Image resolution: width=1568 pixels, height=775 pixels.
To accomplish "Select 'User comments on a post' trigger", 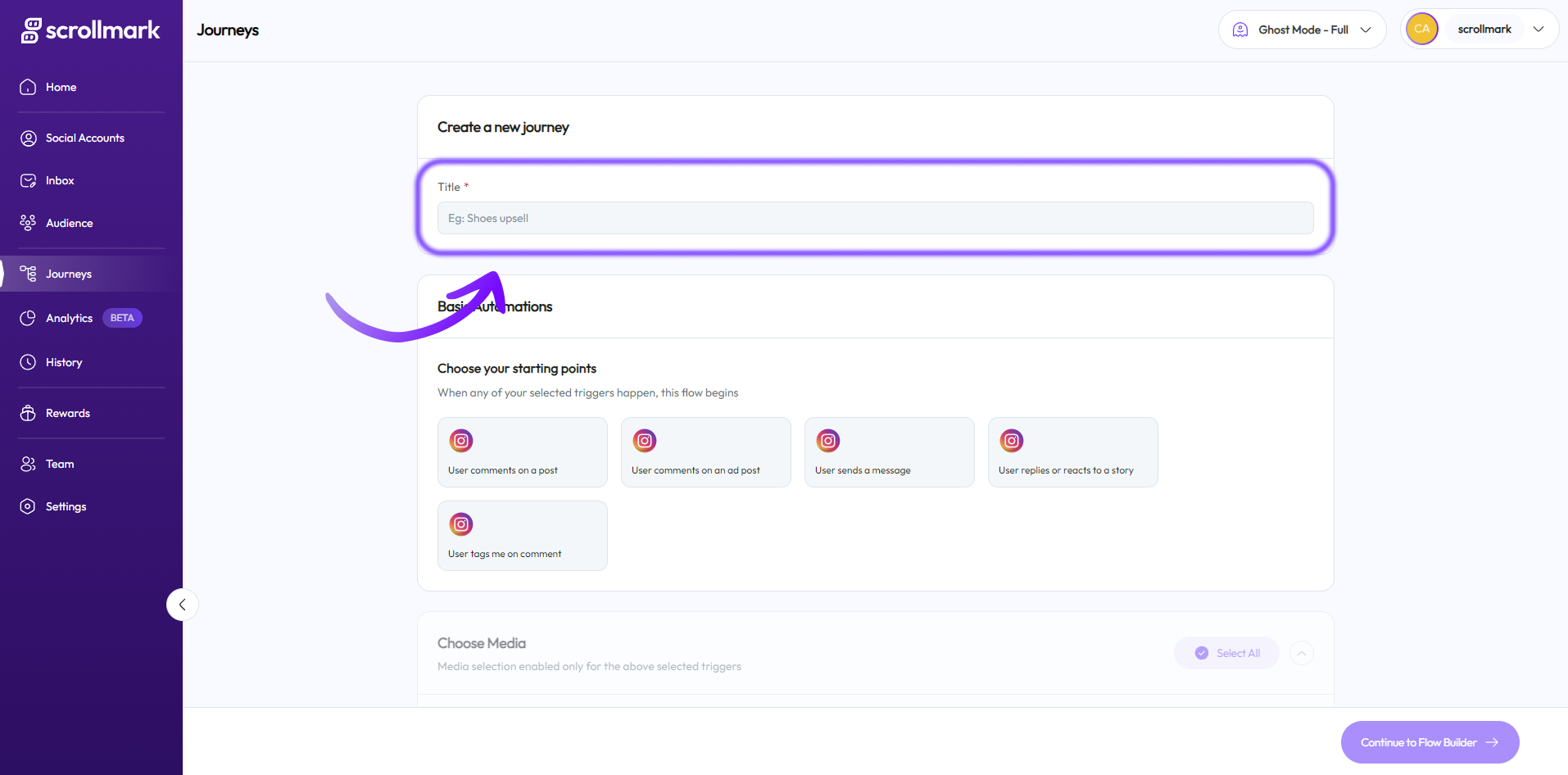I will (522, 452).
